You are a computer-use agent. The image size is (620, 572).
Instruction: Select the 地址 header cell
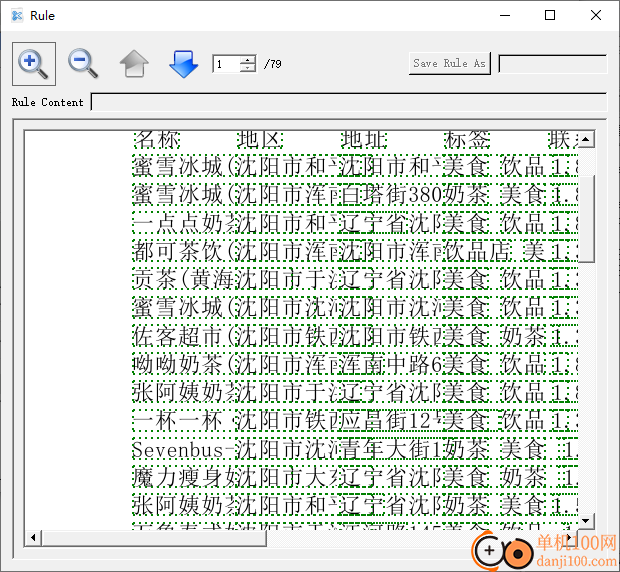point(364,140)
